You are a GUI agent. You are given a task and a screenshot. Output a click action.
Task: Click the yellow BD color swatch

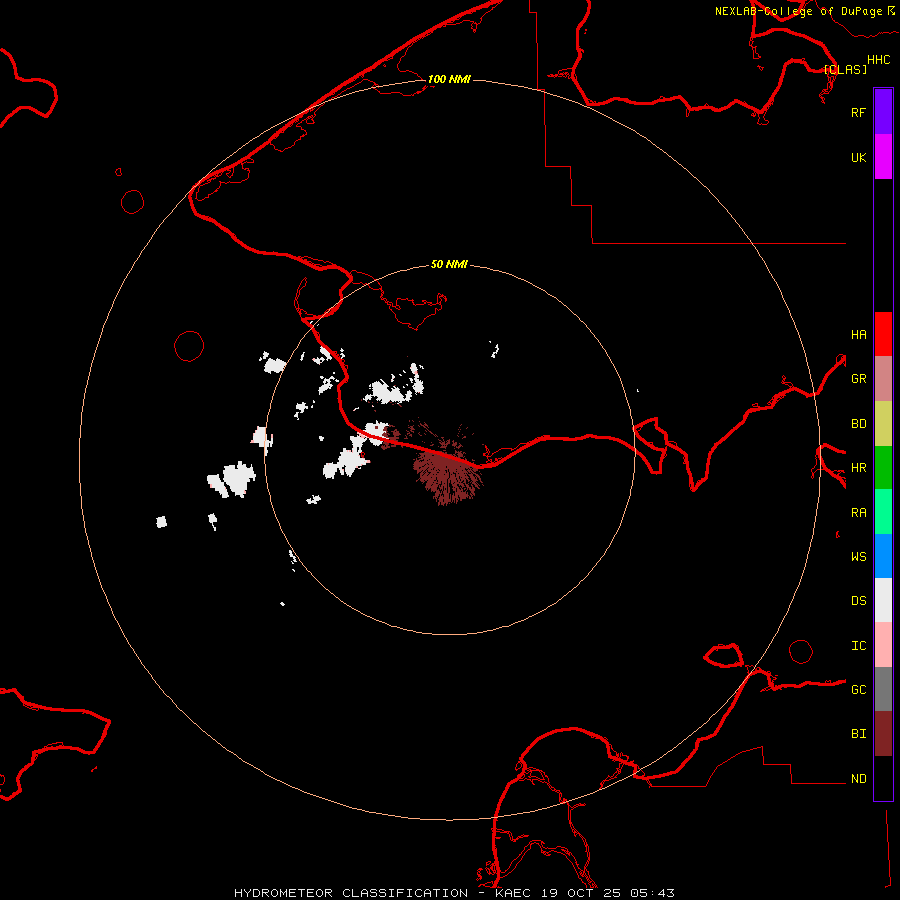coord(883,424)
